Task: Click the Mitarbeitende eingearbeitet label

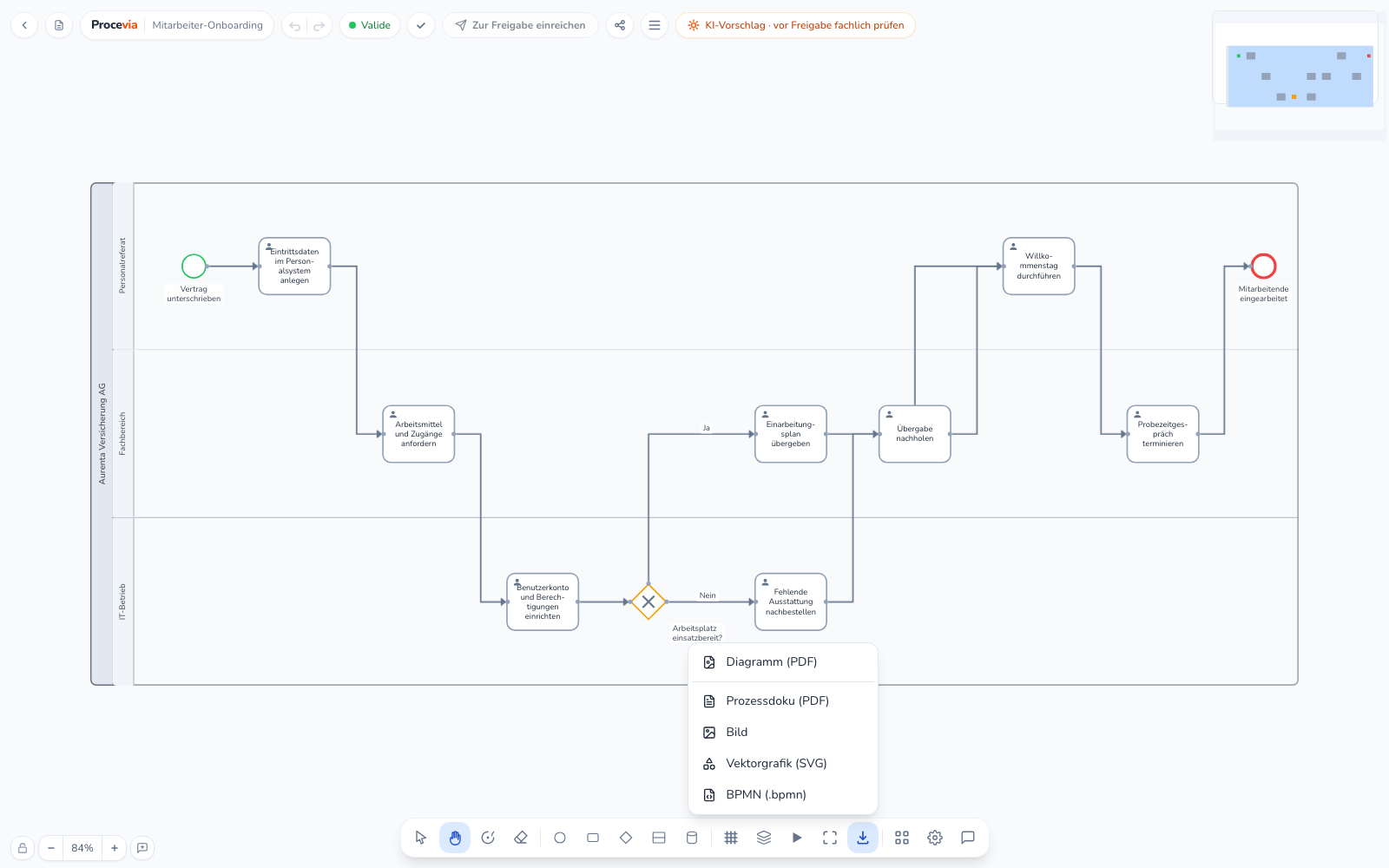Action: coord(1264,294)
